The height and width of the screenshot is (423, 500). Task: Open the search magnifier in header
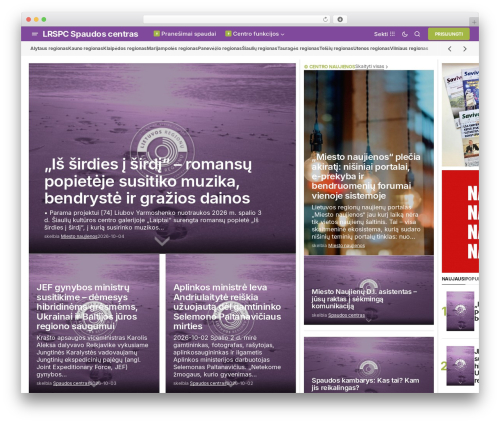point(417,34)
